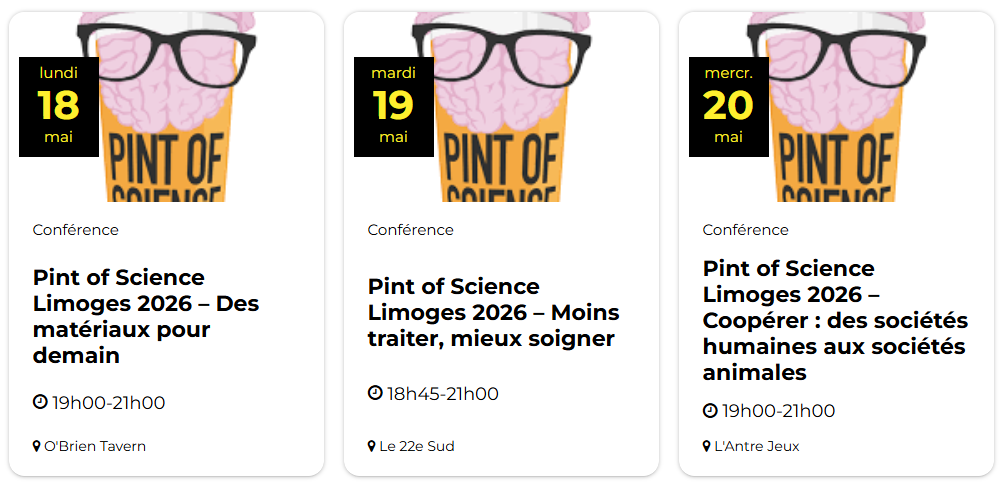The image size is (1007, 488).
Task: Click location pin next to L'Antre Jeux
Action: pyautogui.click(x=707, y=446)
